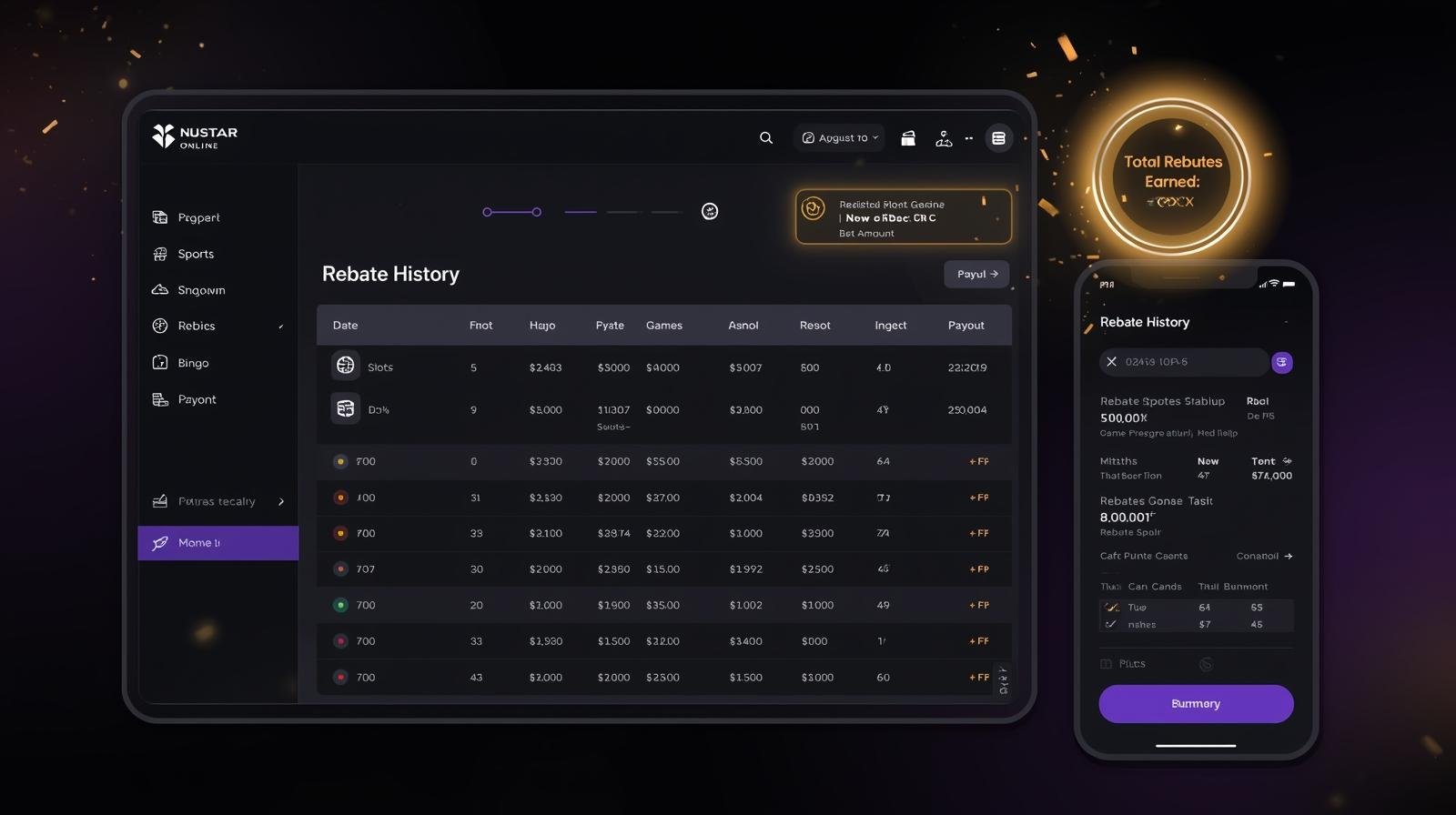Open the round menu icon in header

pos(998,138)
